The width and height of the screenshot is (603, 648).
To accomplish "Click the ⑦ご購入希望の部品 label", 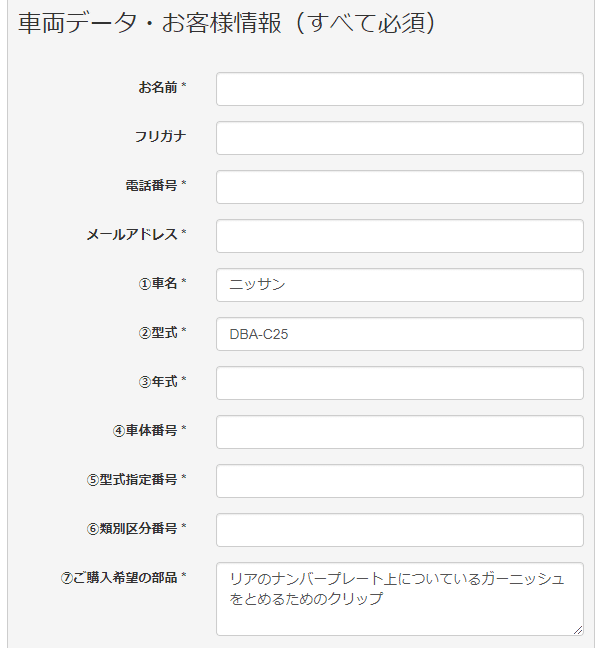I will pos(119,578).
